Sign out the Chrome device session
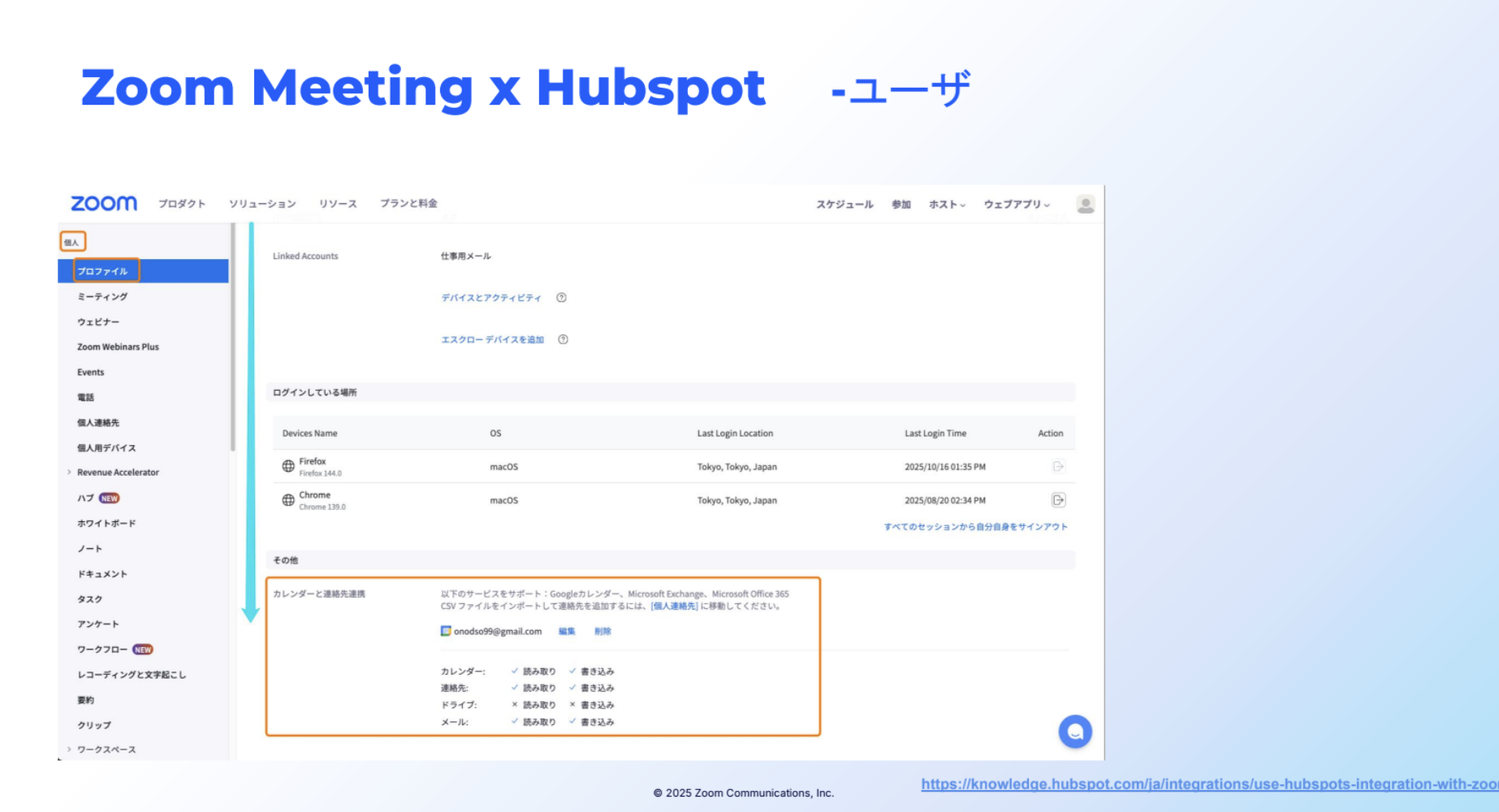Viewport: 1499px width, 812px height. pyautogui.click(x=1058, y=500)
